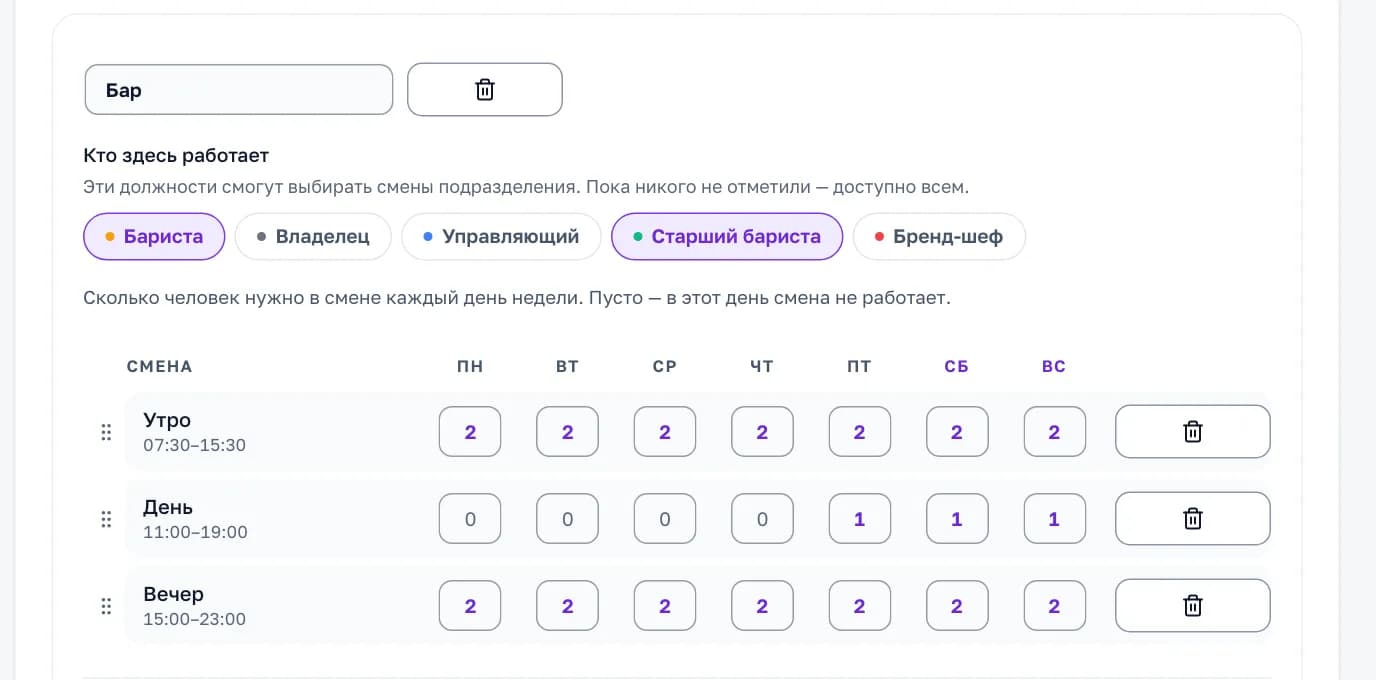
Task: Edit Вечер headcount for ПТ
Action: (860, 606)
